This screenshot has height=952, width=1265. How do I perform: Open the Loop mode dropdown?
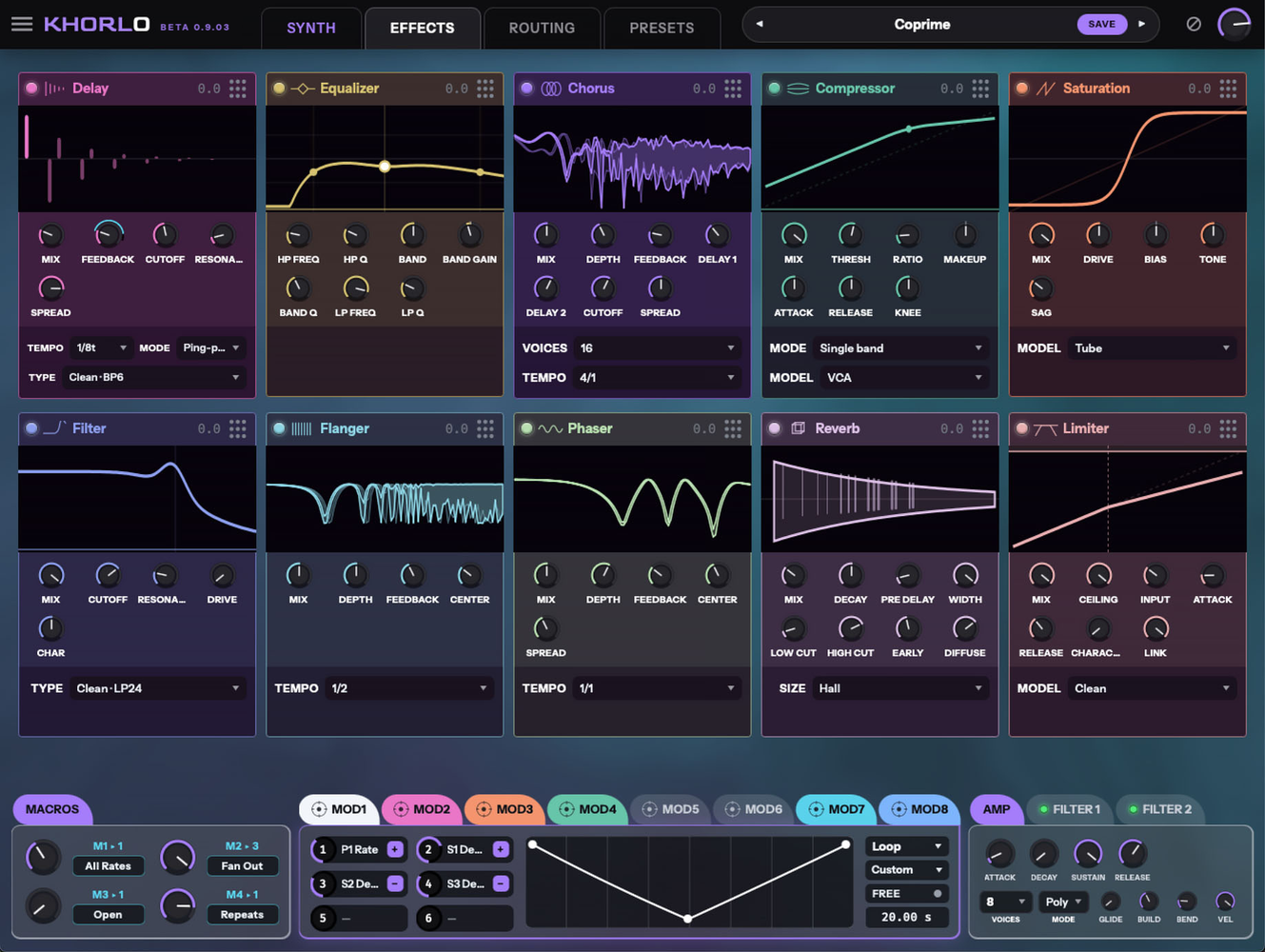[x=906, y=846]
